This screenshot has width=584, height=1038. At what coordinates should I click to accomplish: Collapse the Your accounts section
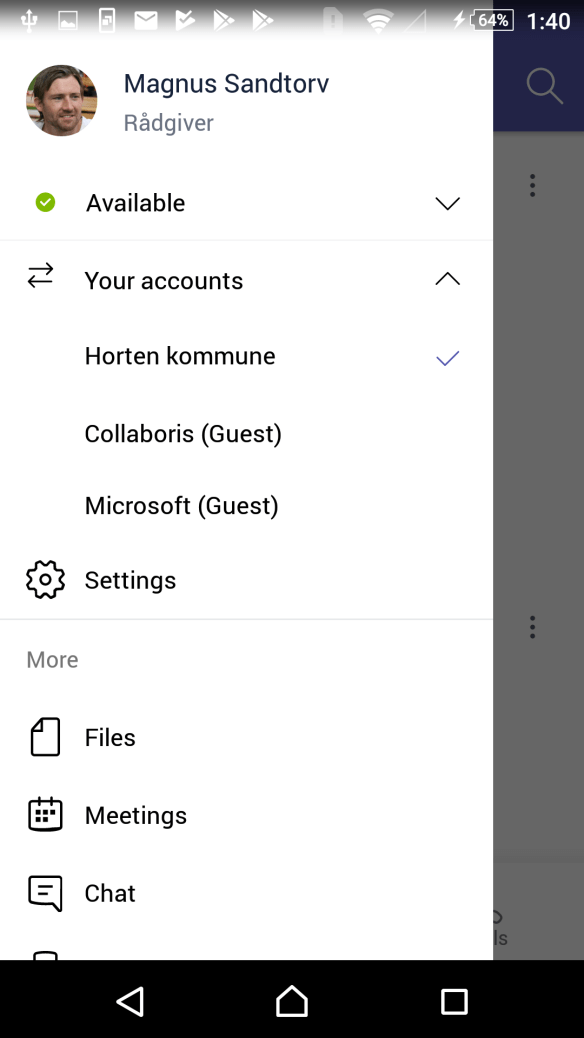(447, 279)
